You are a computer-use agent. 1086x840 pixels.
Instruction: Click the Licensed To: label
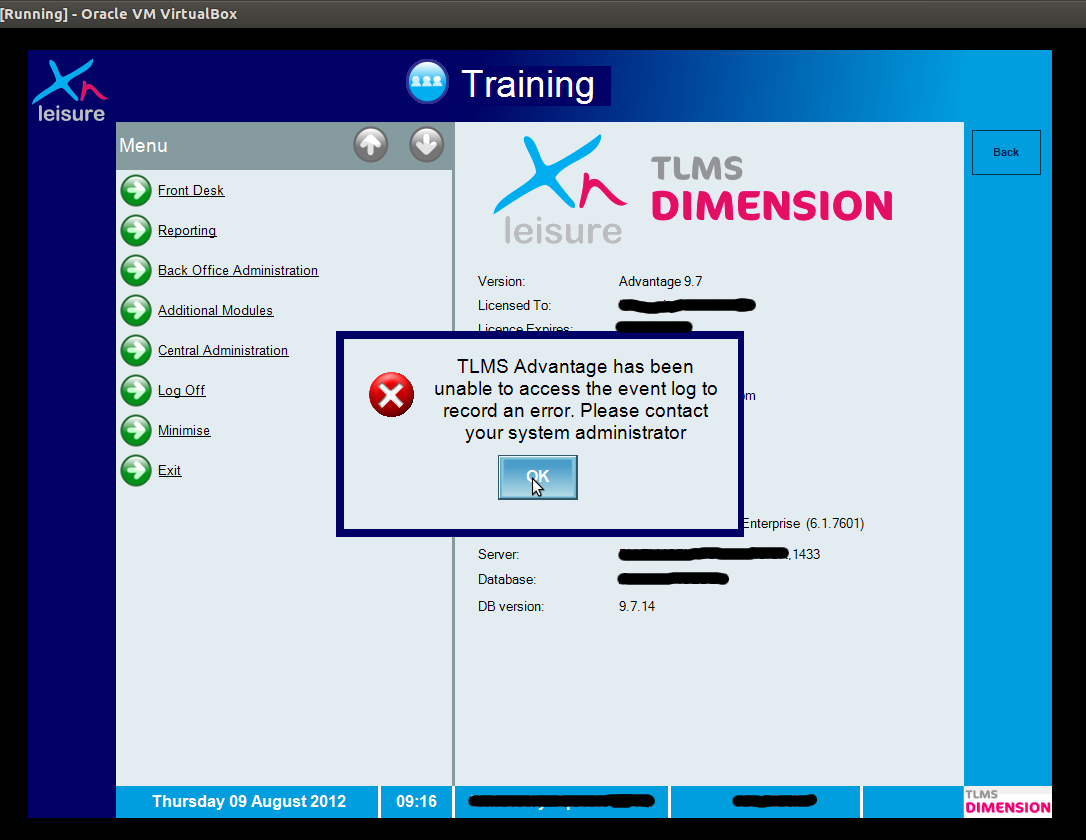tap(515, 305)
